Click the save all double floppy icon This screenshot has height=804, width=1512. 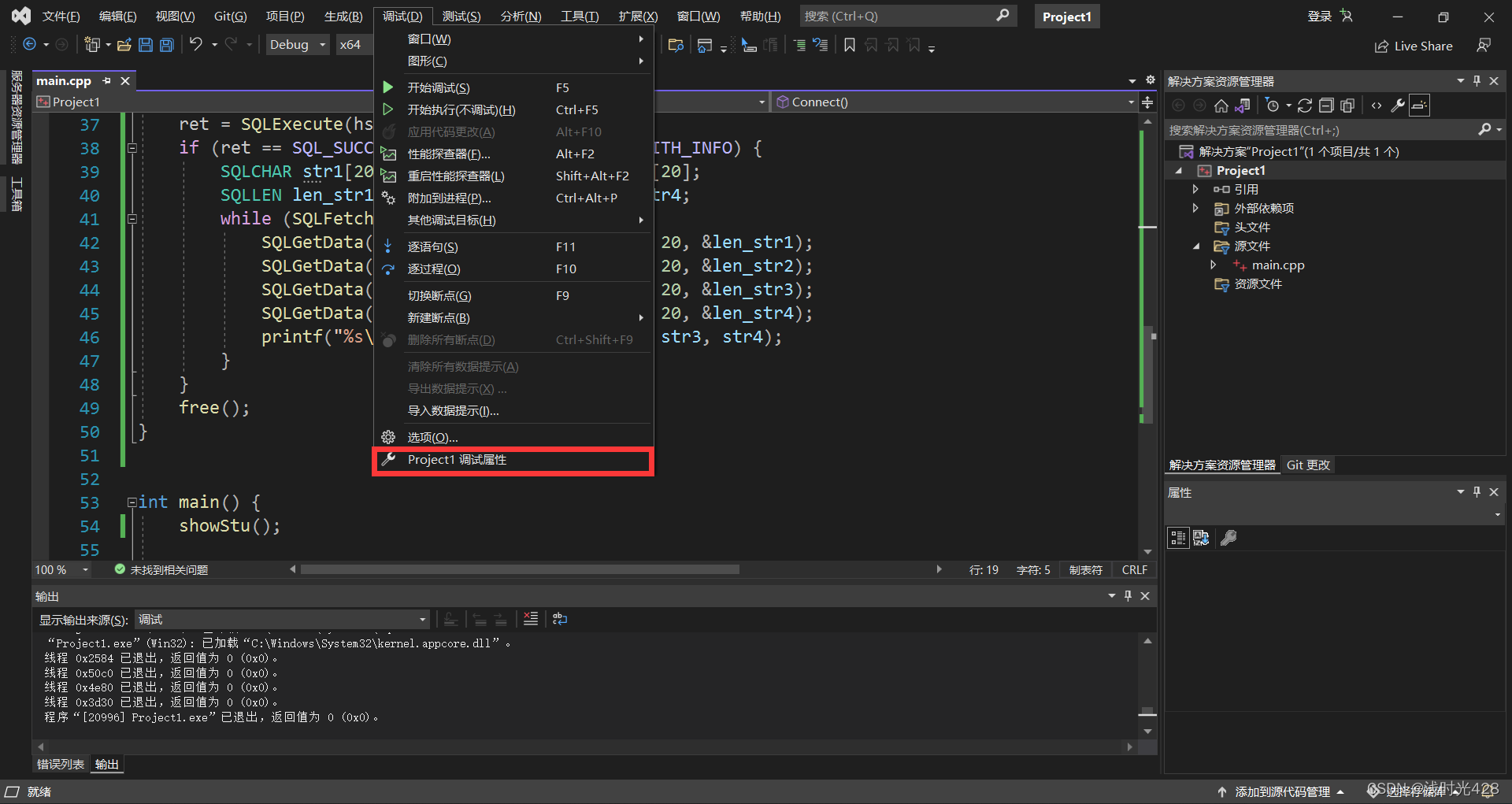(167, 45)
